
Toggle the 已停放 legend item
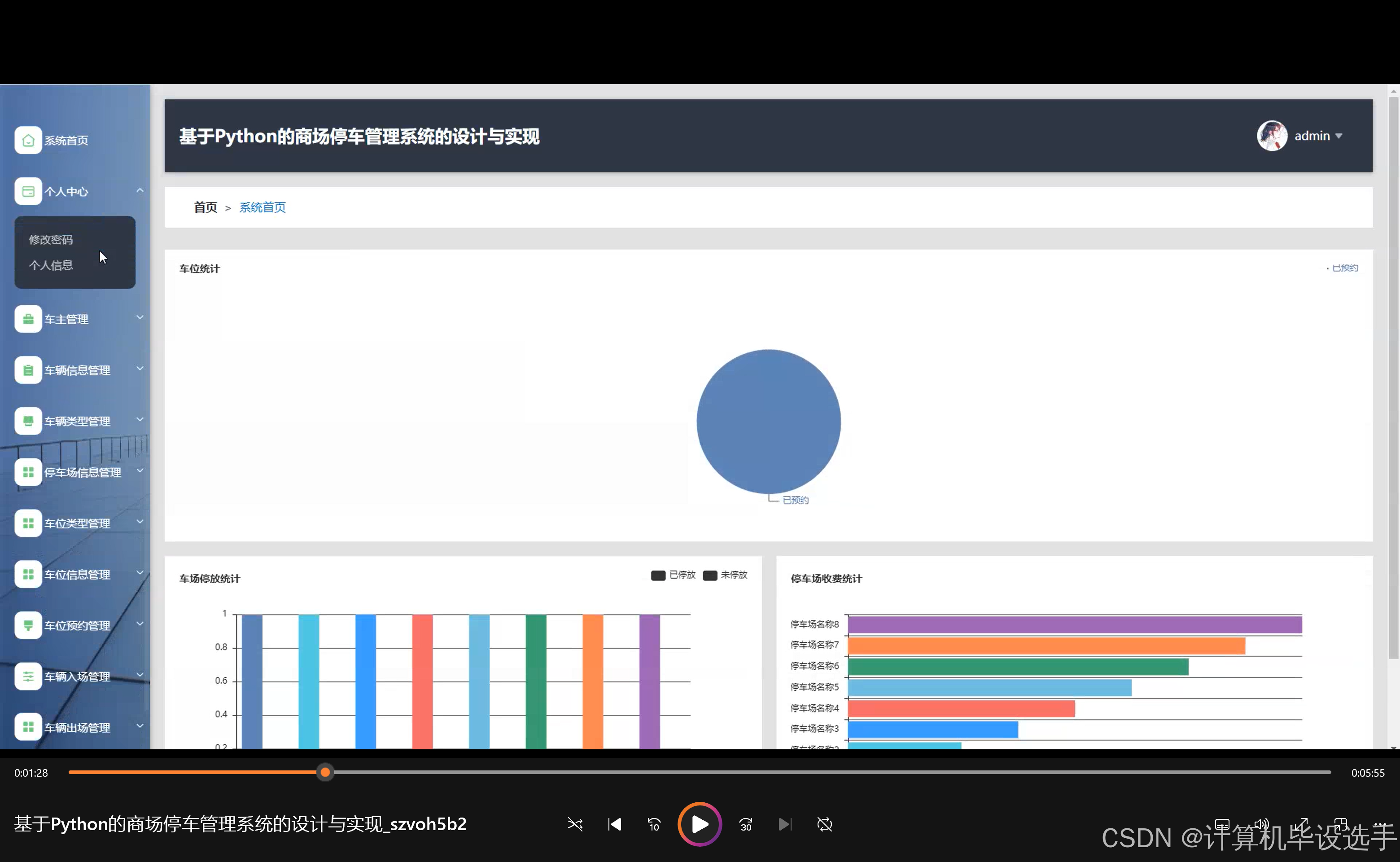pyautogui.click(x=673, y=575)
